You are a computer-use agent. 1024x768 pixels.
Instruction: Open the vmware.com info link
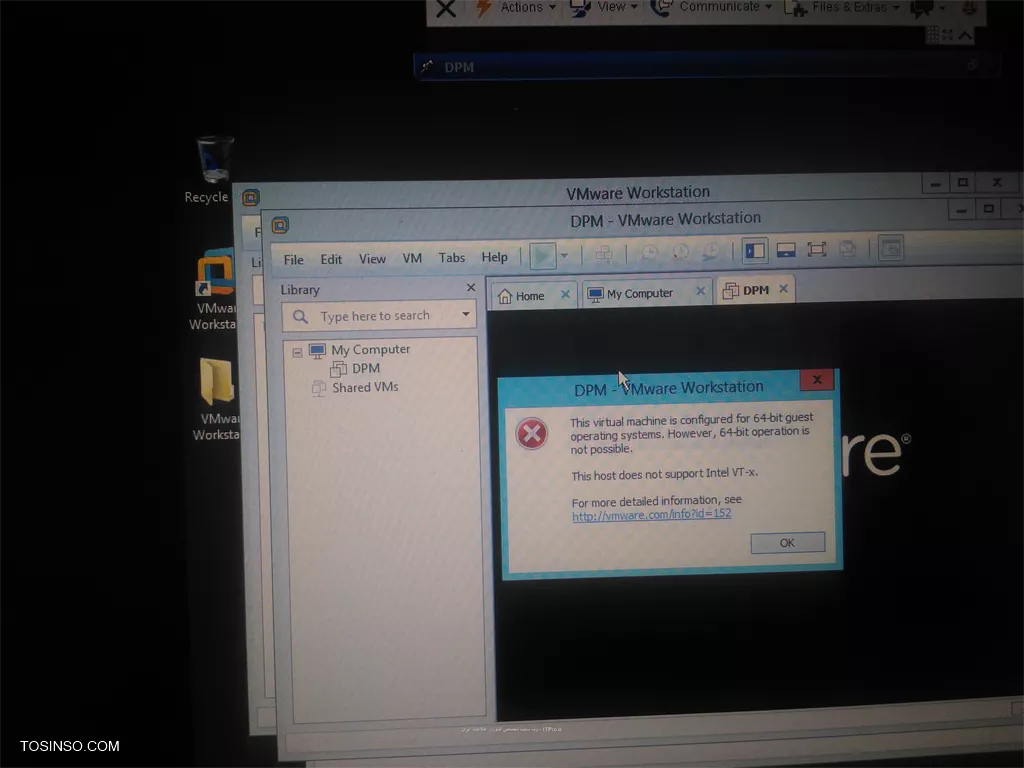pyautogui.click(x=651, y=515)
